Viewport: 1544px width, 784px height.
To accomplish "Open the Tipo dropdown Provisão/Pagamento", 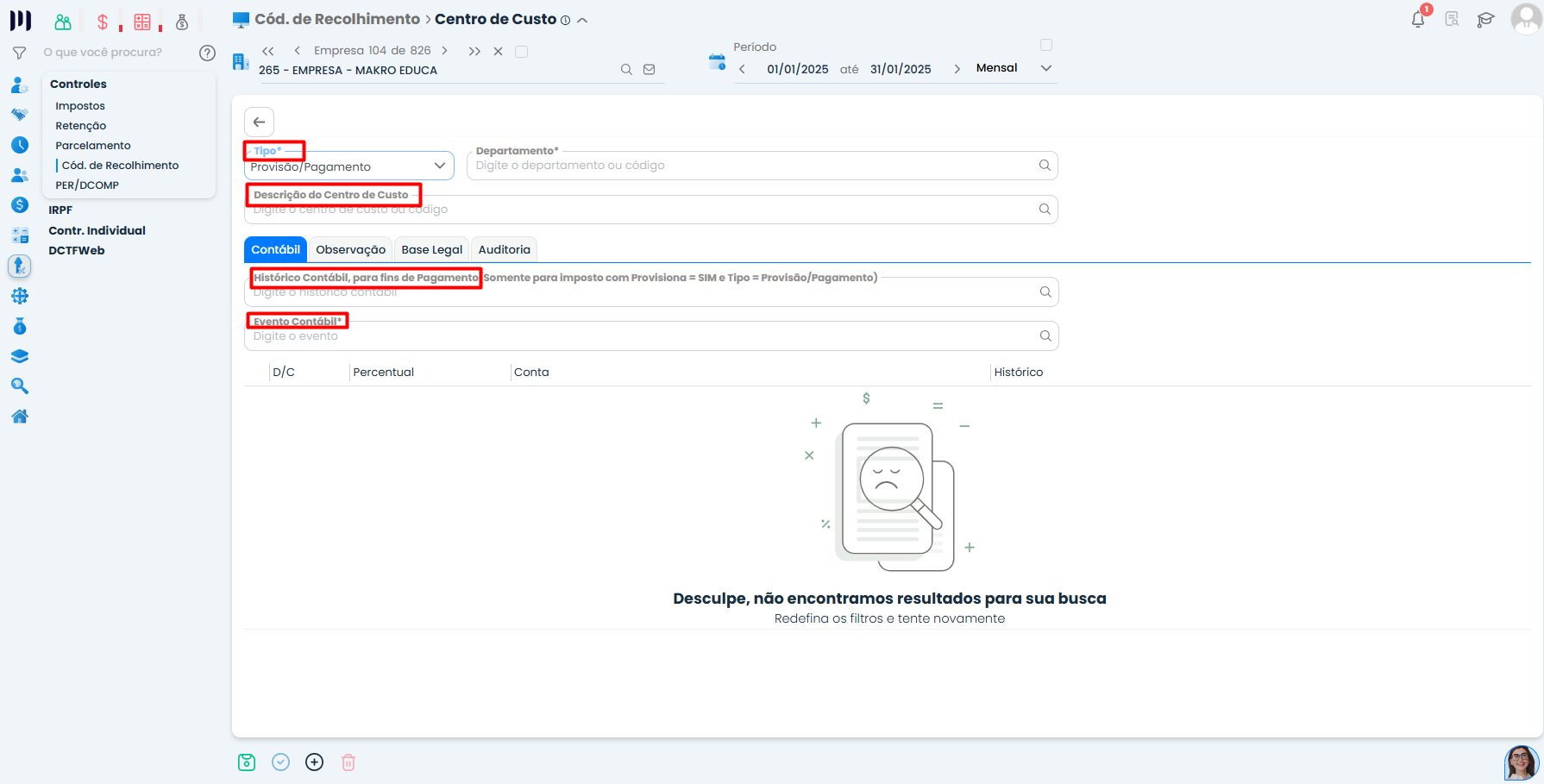I will [x=348, y=166].
